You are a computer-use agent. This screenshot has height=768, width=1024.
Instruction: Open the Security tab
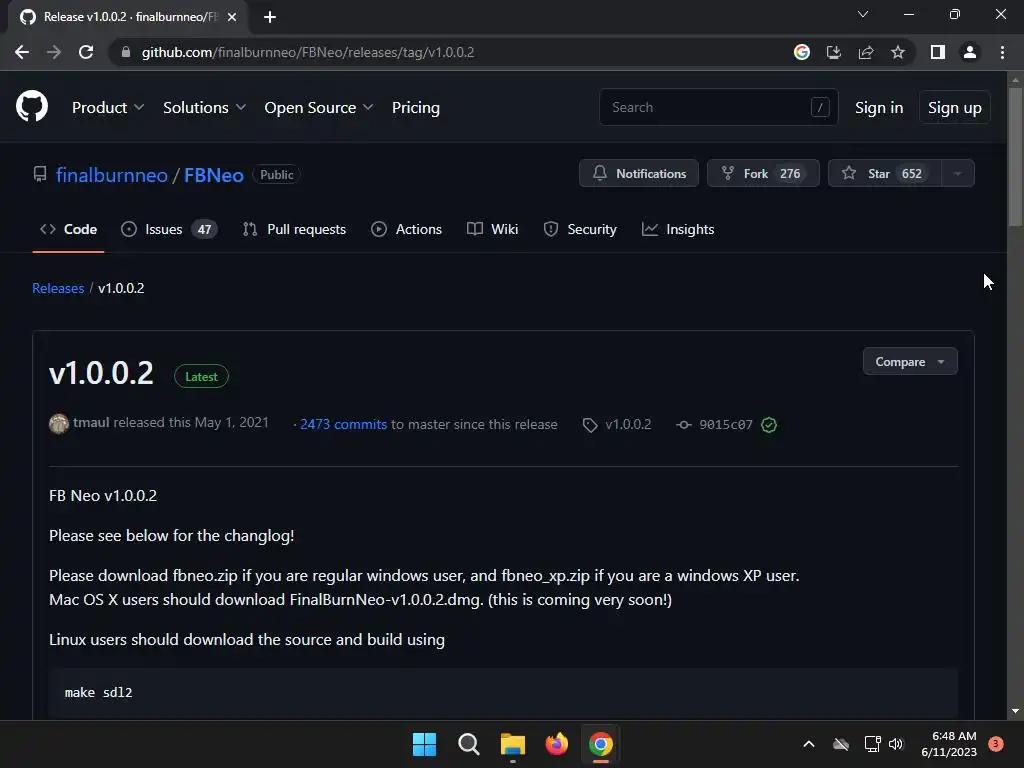pos(580,229)
